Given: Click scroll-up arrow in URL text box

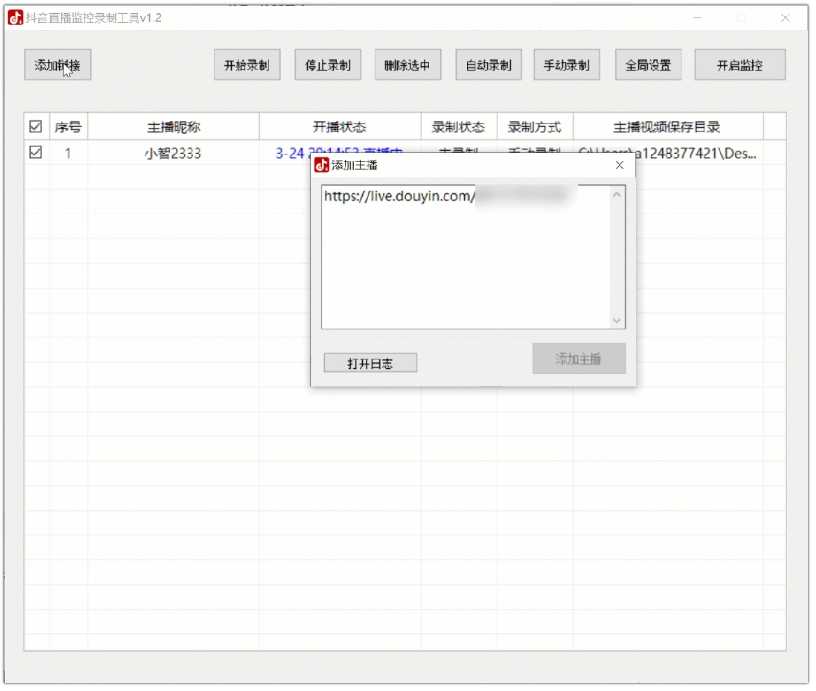Looking at the screenshot, I should click(617, 195).
